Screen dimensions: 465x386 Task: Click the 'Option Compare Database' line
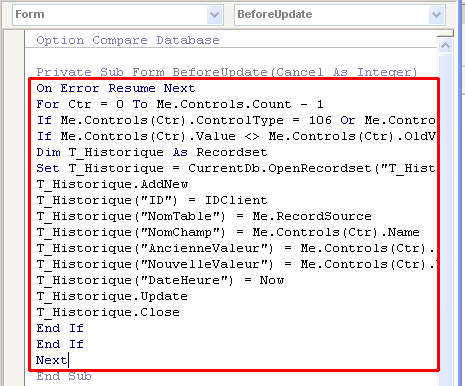tap(128, 40)
